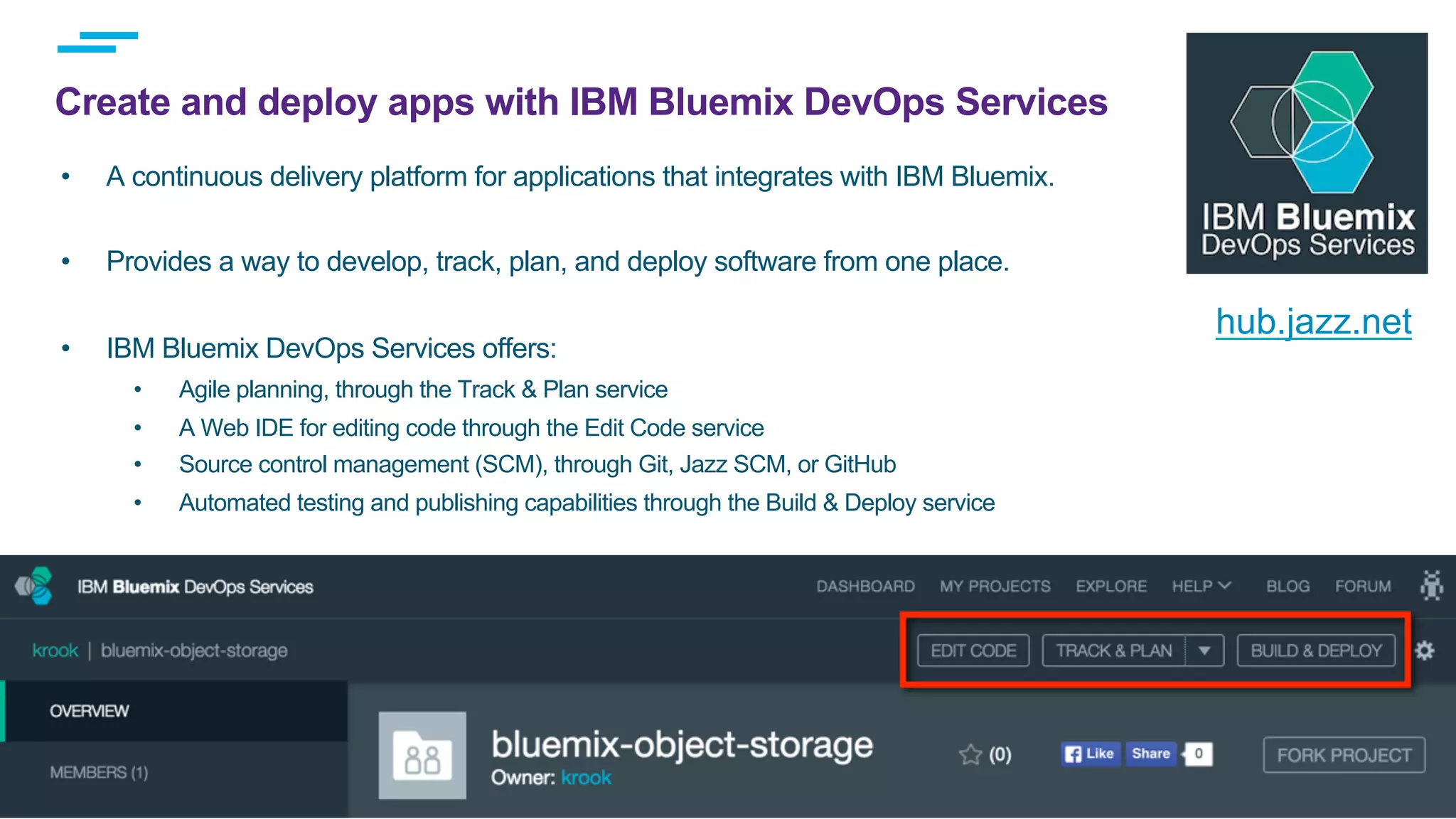The width and height of the screenshot is (1456, 819).
Task: Click the Edit Code button
Action: [x=973, y=651]
